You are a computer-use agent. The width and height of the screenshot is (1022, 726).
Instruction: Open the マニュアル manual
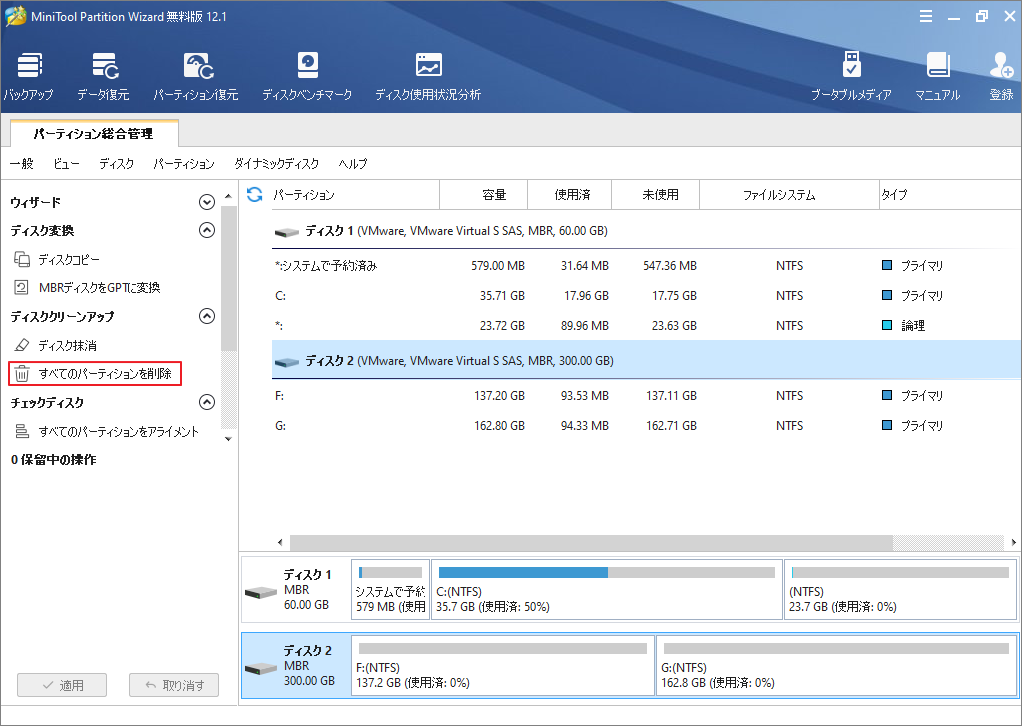pos(937,76)
